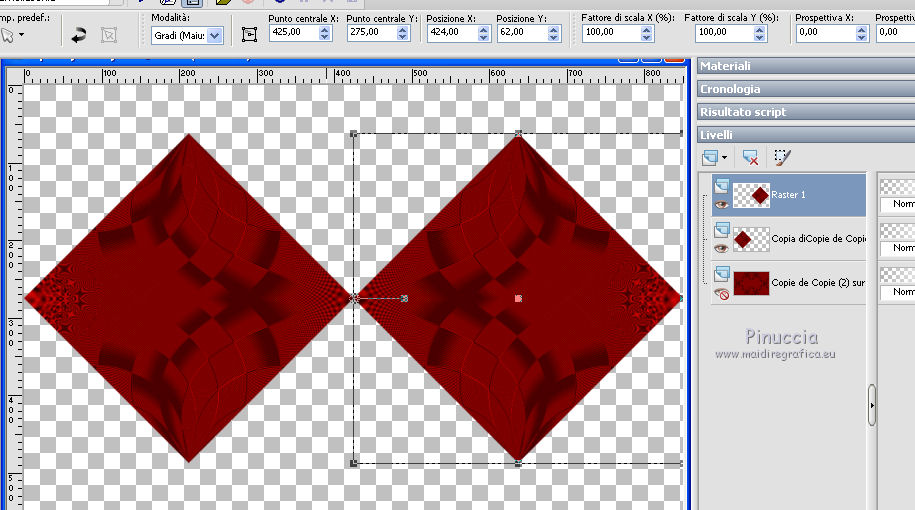The image size is (915, 510).
Task: Click the Posizione Y field
Action: [x=523, y=32]
